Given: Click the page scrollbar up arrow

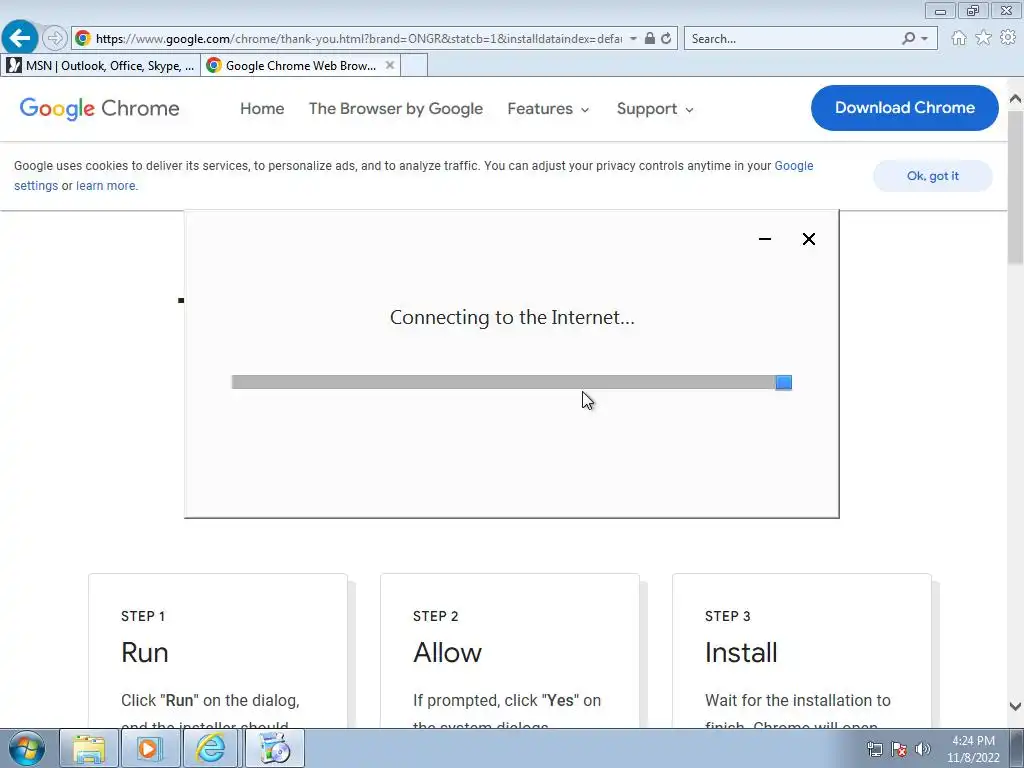Looking at the screenshot, I should click(1015, 99).
